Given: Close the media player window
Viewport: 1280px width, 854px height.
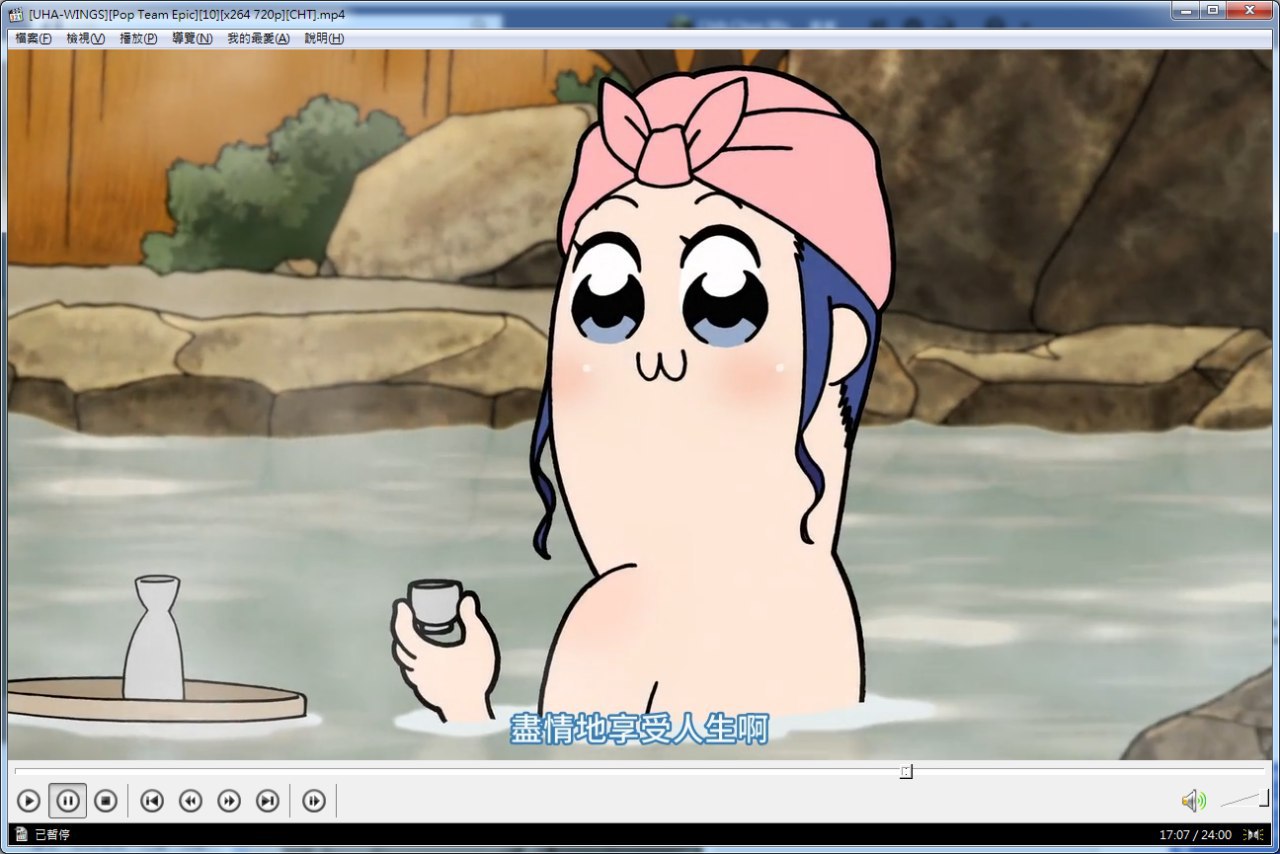Looking at the screenshot, I should click(x=1249, y=10).
